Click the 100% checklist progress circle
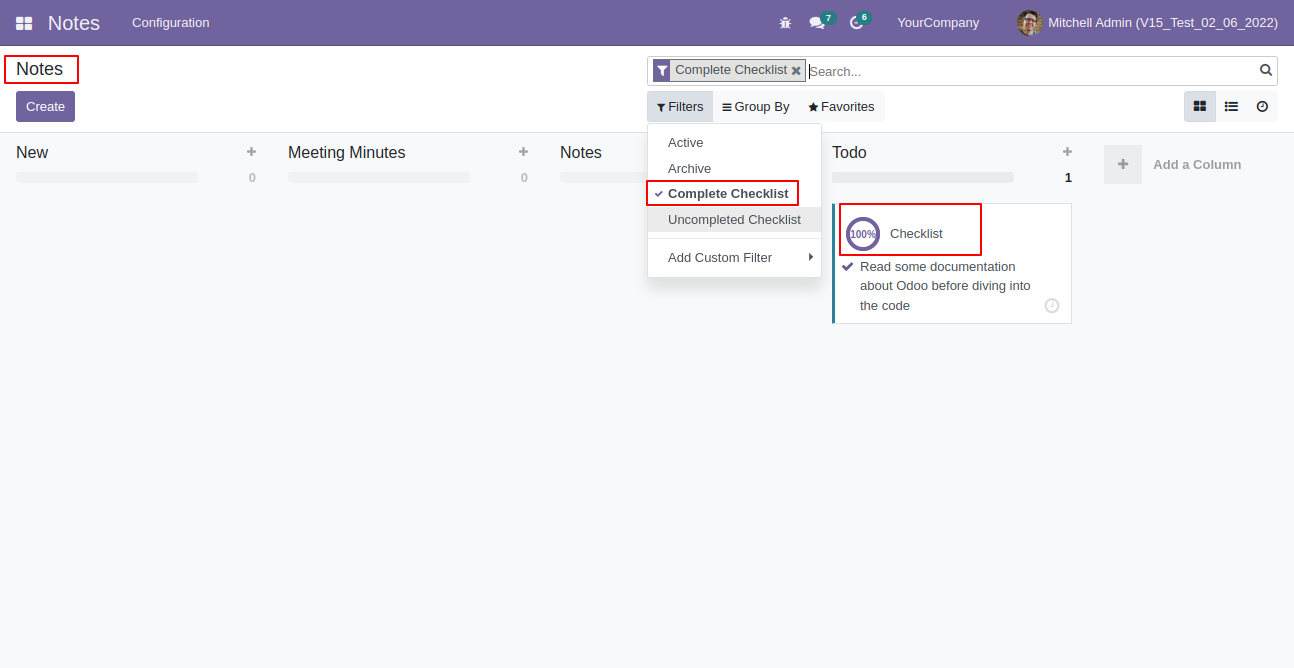The image size is (1294, 668). pyautogui.click(x=862, y=234)
